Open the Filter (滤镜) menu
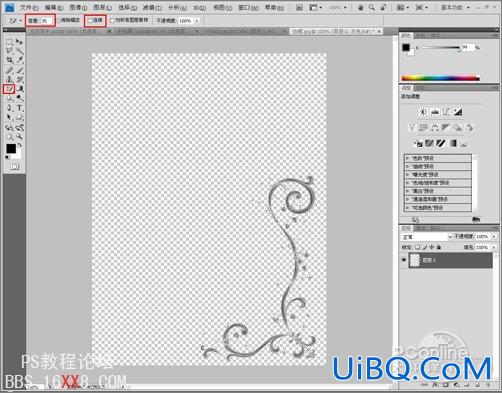This screenshot has width=502, height=393. point(152,7)
